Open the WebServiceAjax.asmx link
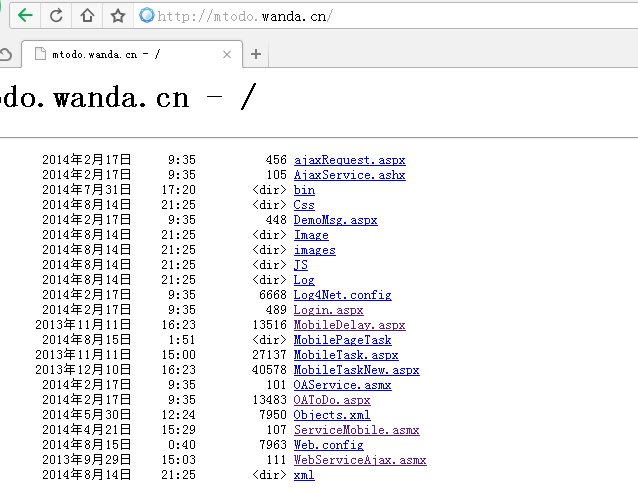Image resolution: width=638 pixels, height=493 pixels. coord(360,460)
